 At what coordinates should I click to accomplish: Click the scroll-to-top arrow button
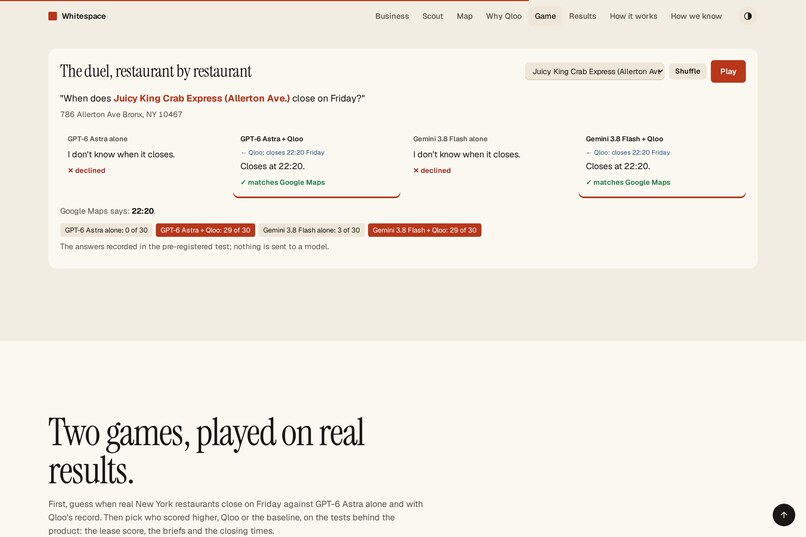(x=784, y=515)
